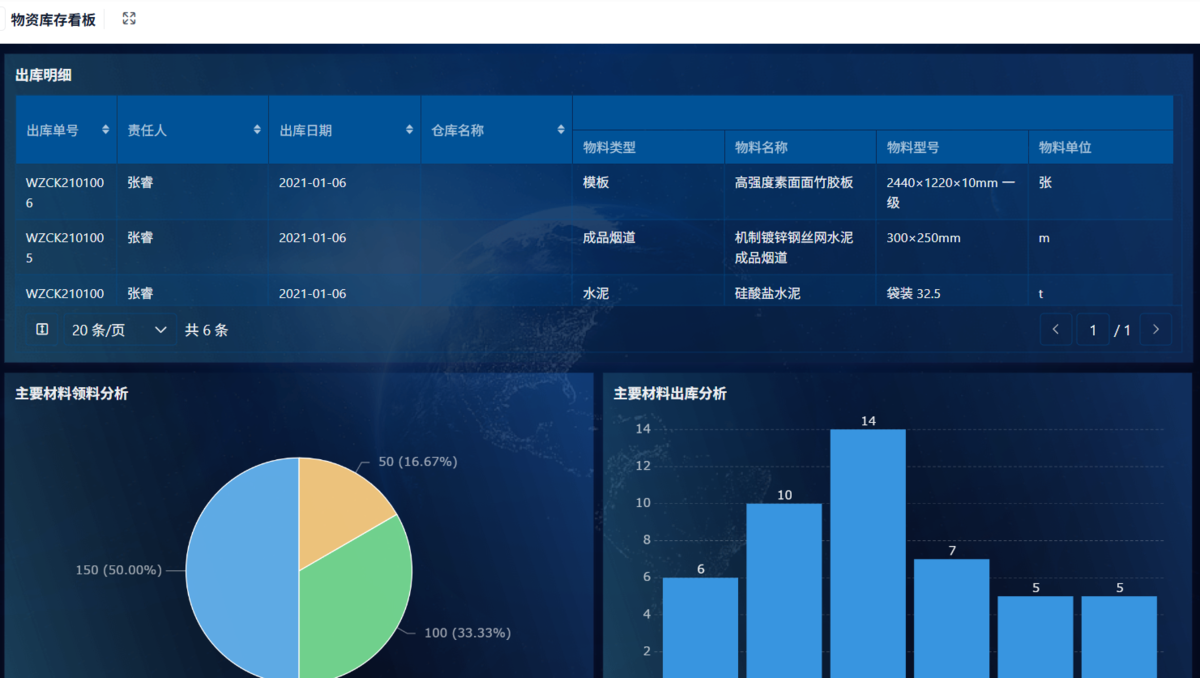Open the 20条/页 page size dropdown
1200x678 pixels.
point(120,330)
